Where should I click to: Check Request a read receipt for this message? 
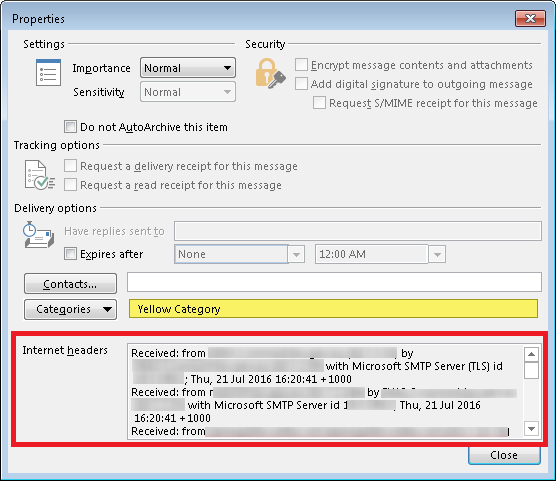point(70,184)
